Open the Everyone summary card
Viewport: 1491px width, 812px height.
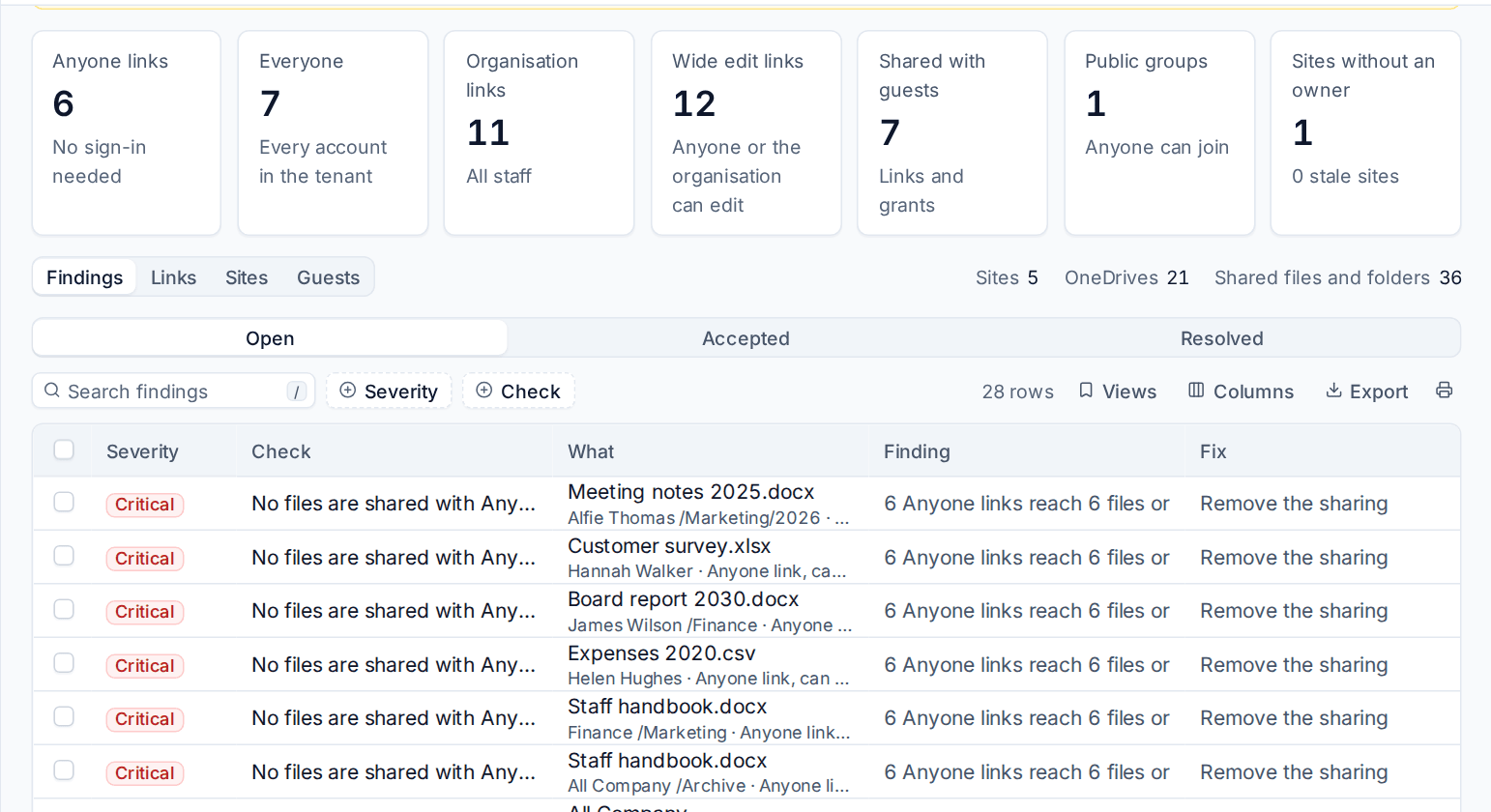333,132
